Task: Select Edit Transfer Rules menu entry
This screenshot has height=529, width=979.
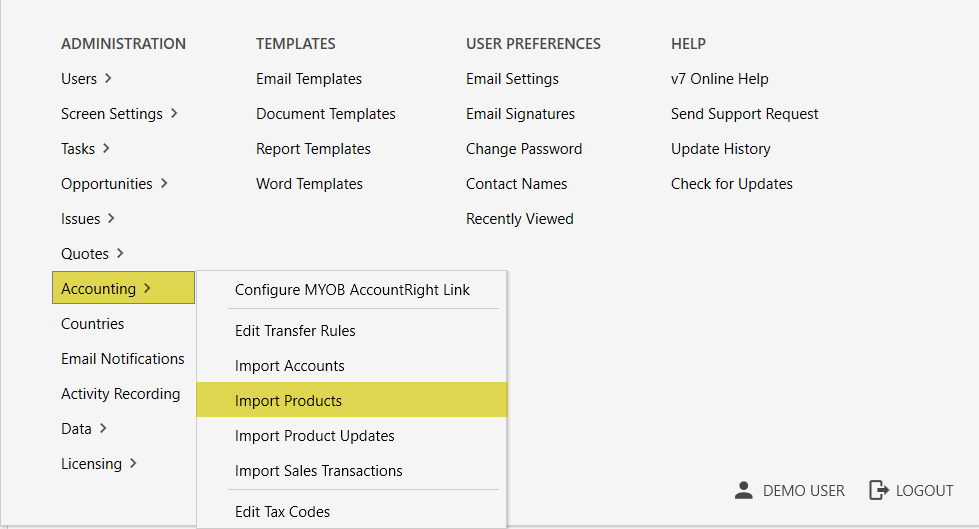Action: pos(295,331)
